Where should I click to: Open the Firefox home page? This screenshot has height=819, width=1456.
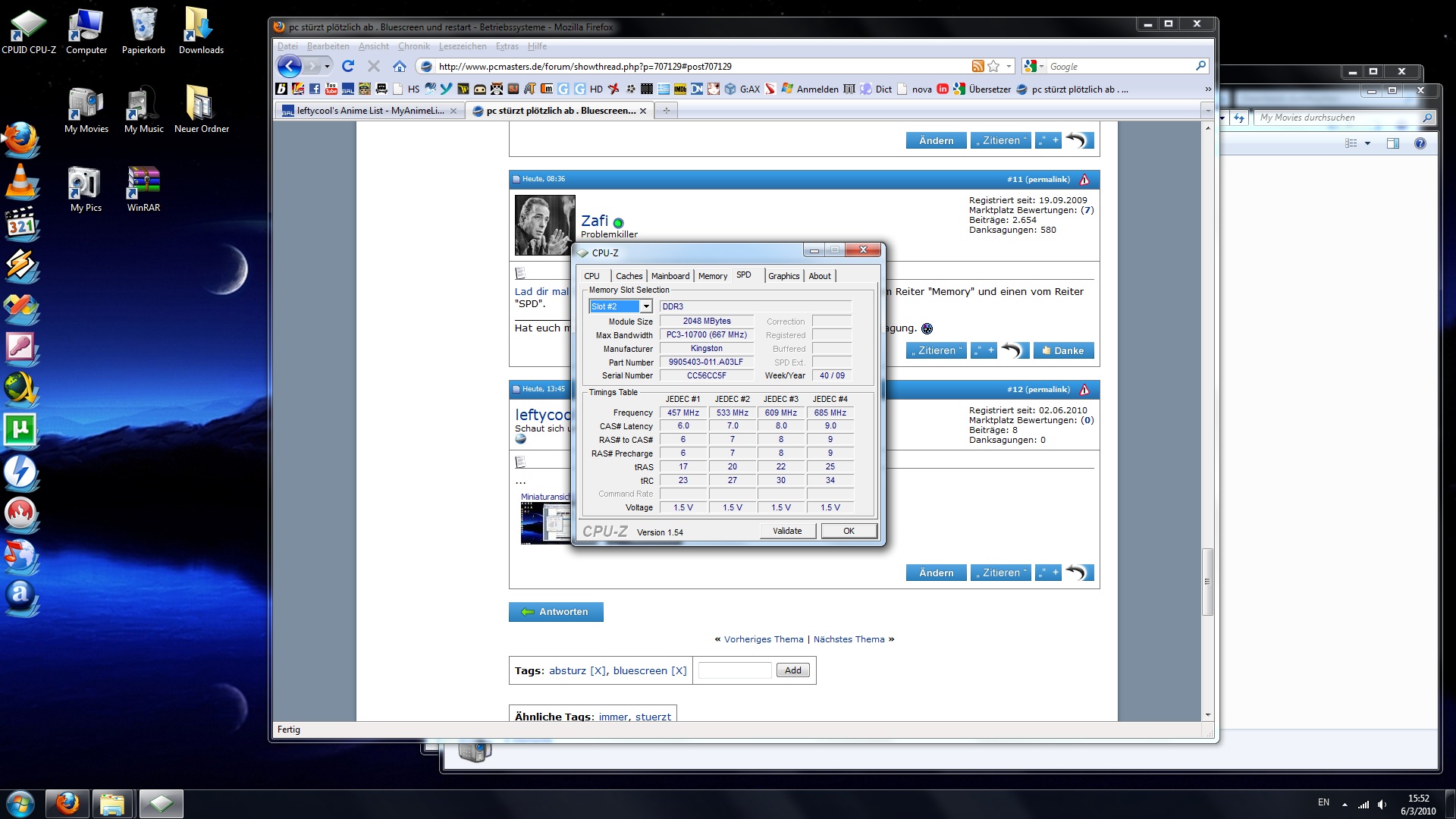tap(400, 66)
